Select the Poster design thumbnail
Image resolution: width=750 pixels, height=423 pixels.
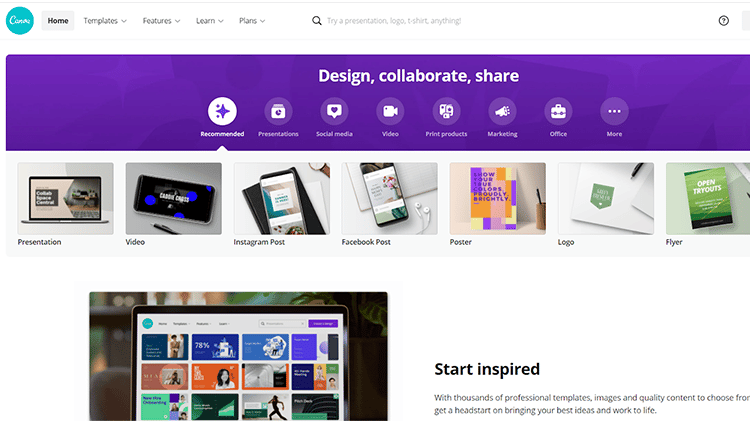pyautogui.click(x=497, y=199)
